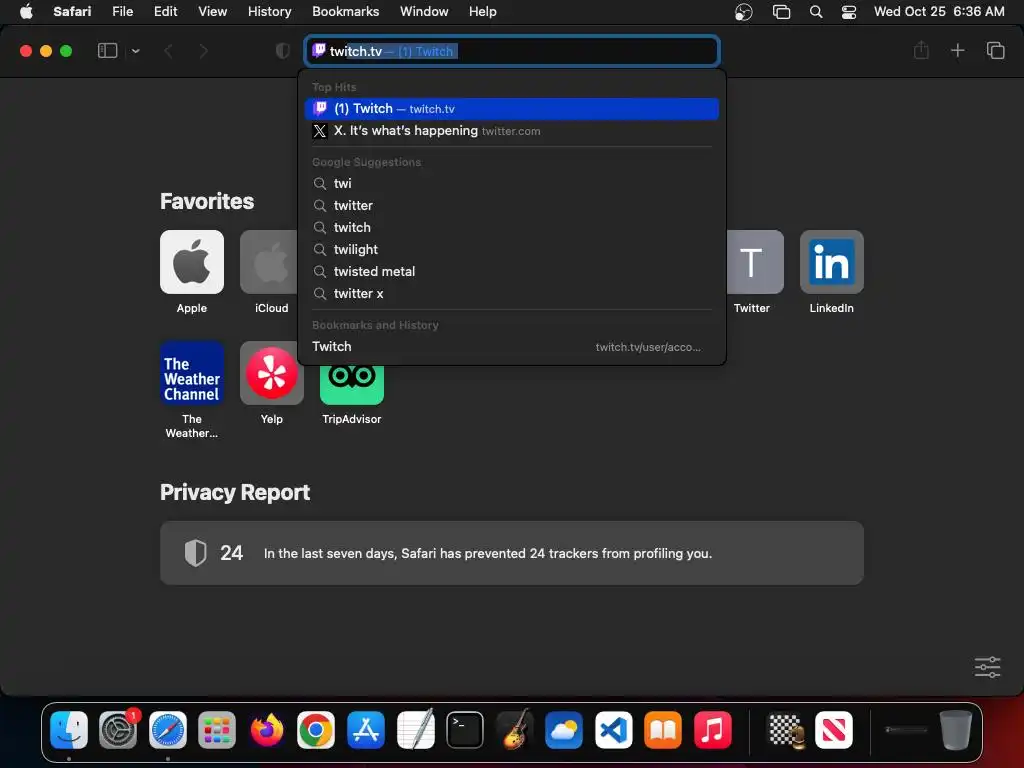This screenshot has width=1024, height=768.
Task: Open App Store from the Dock
Action: click(x=366, y=729)
